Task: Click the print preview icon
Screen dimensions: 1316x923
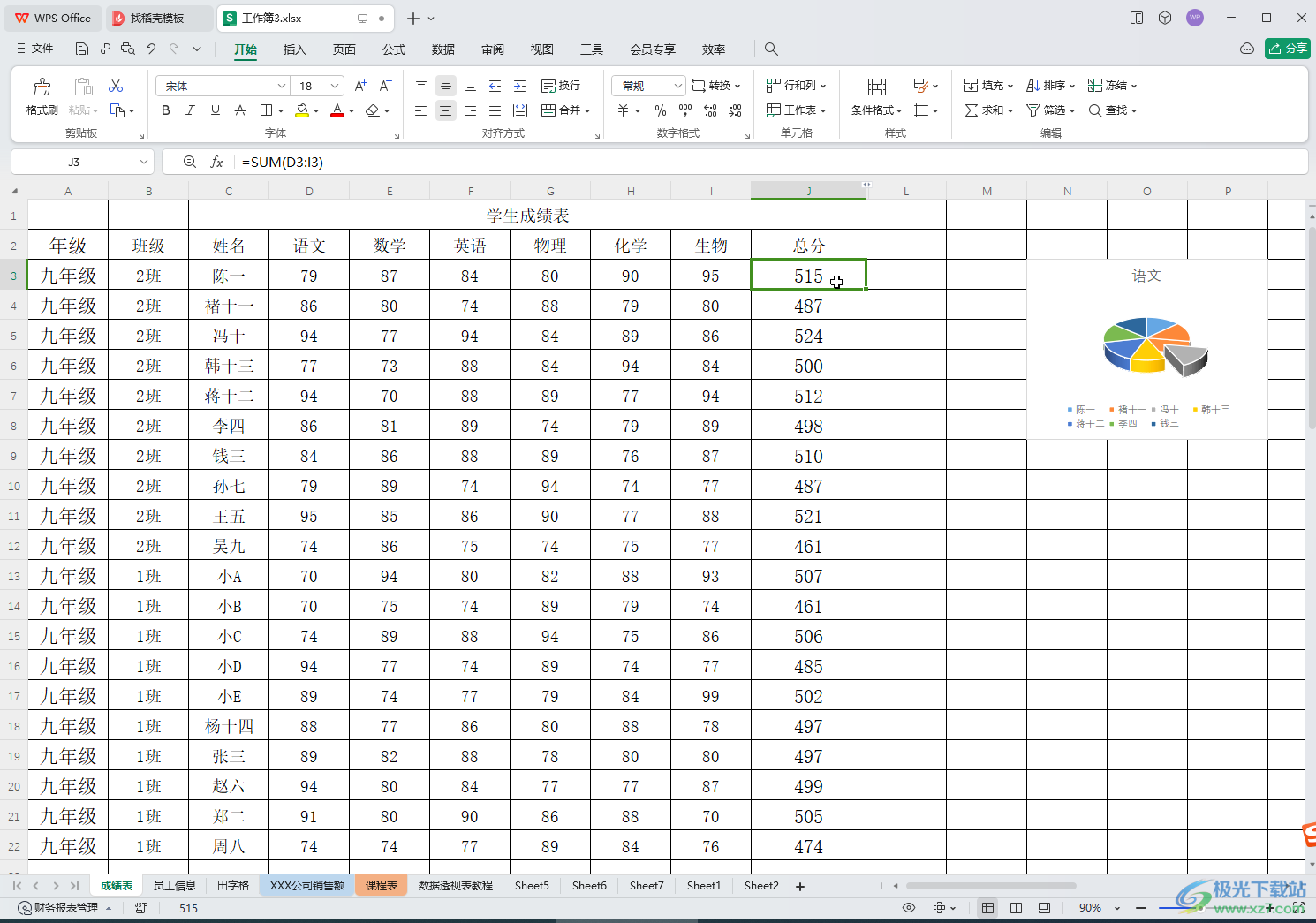Action: click(128, 49)
